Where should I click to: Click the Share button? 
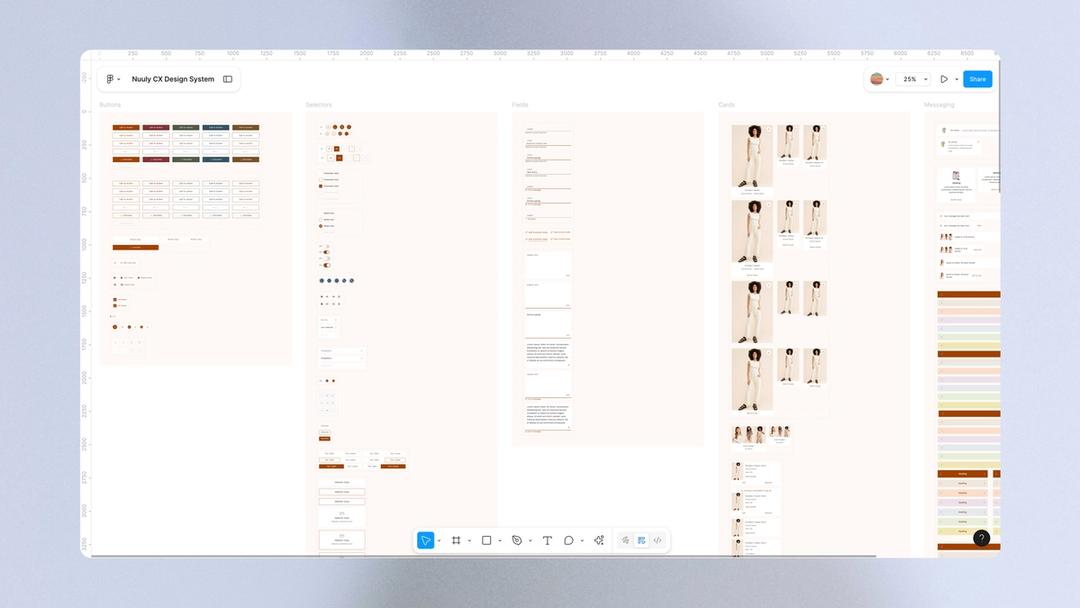click(977, 78)
